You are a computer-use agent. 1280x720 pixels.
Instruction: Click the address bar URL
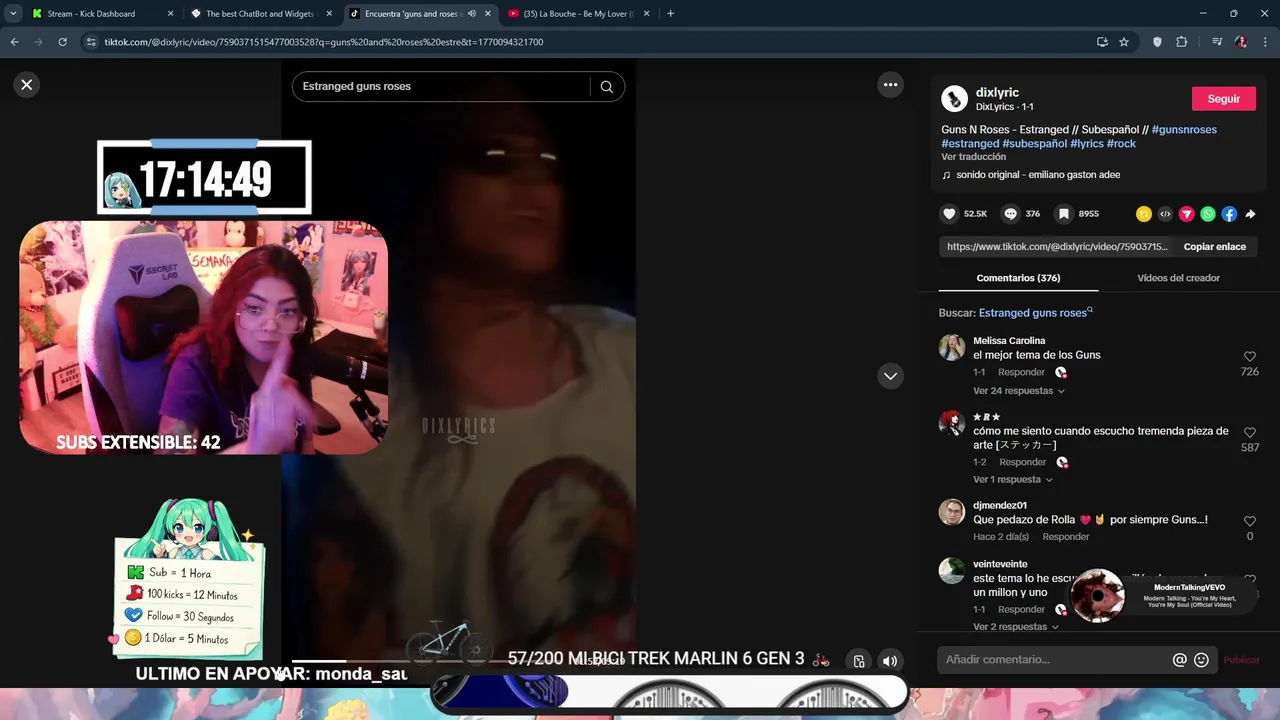(324, 42)
